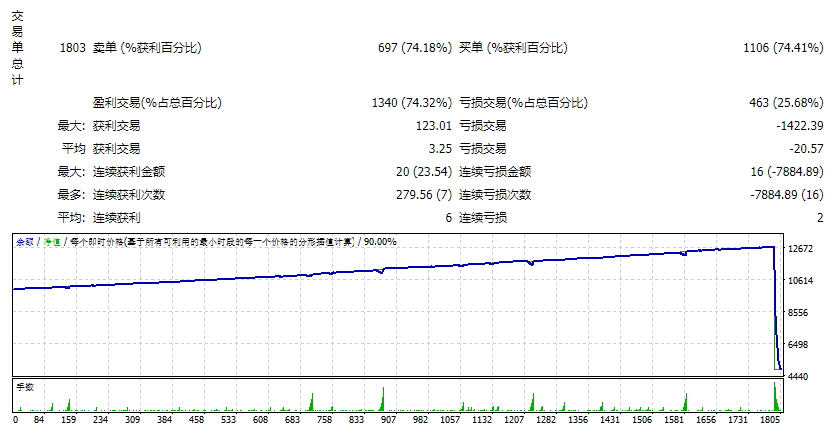Click "平均" in the 3.25 row
The image size is (835, 431).
73,149
